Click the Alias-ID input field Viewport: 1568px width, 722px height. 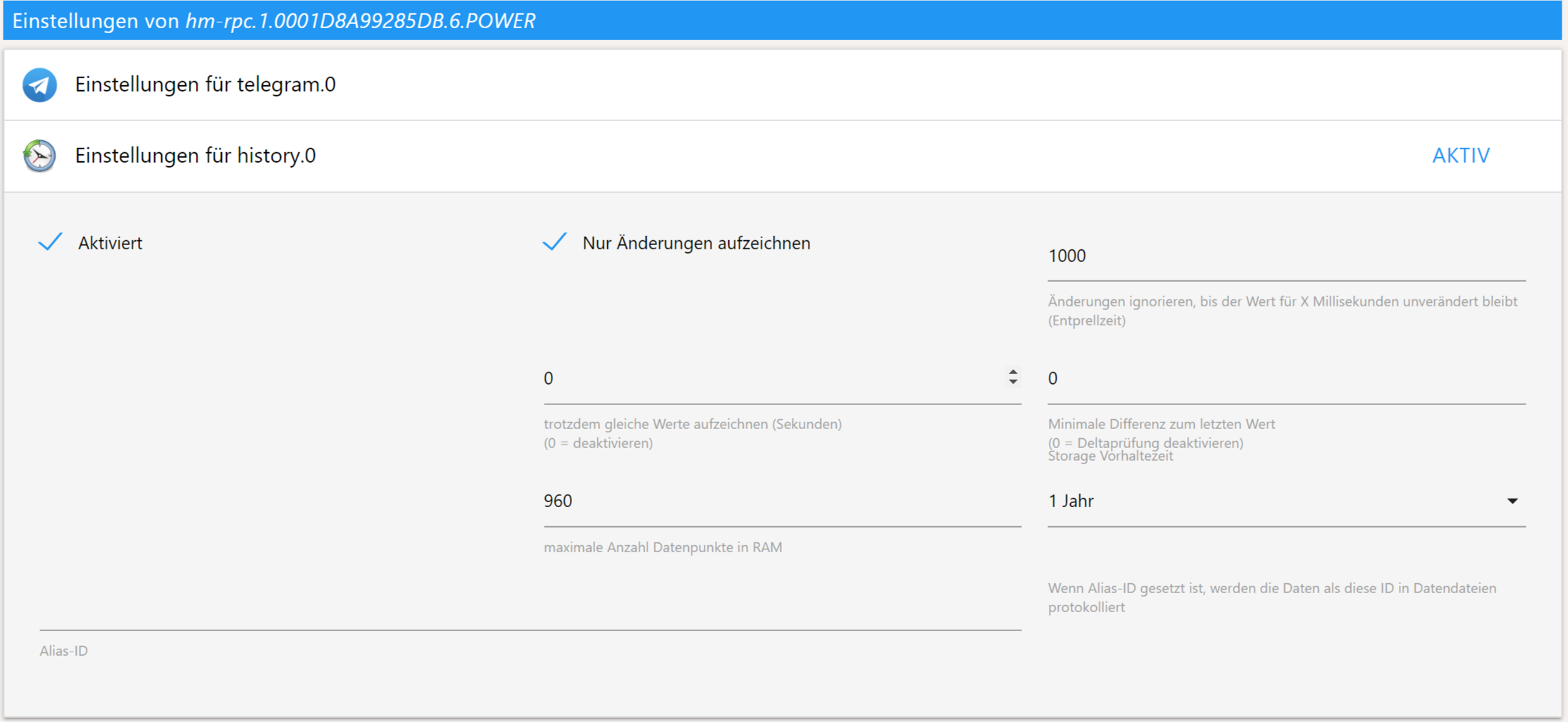tap(530, 615)
